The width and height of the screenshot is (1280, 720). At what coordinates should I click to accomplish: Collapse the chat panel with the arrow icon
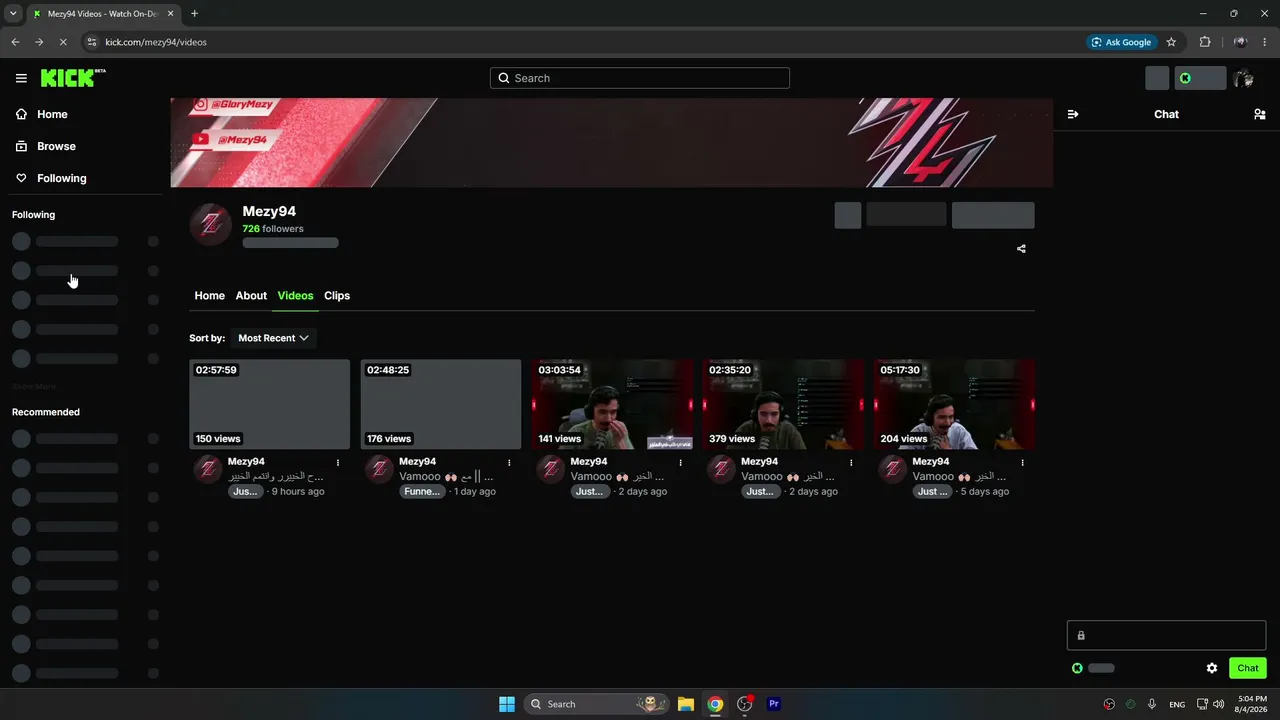tap(1073, 114)
